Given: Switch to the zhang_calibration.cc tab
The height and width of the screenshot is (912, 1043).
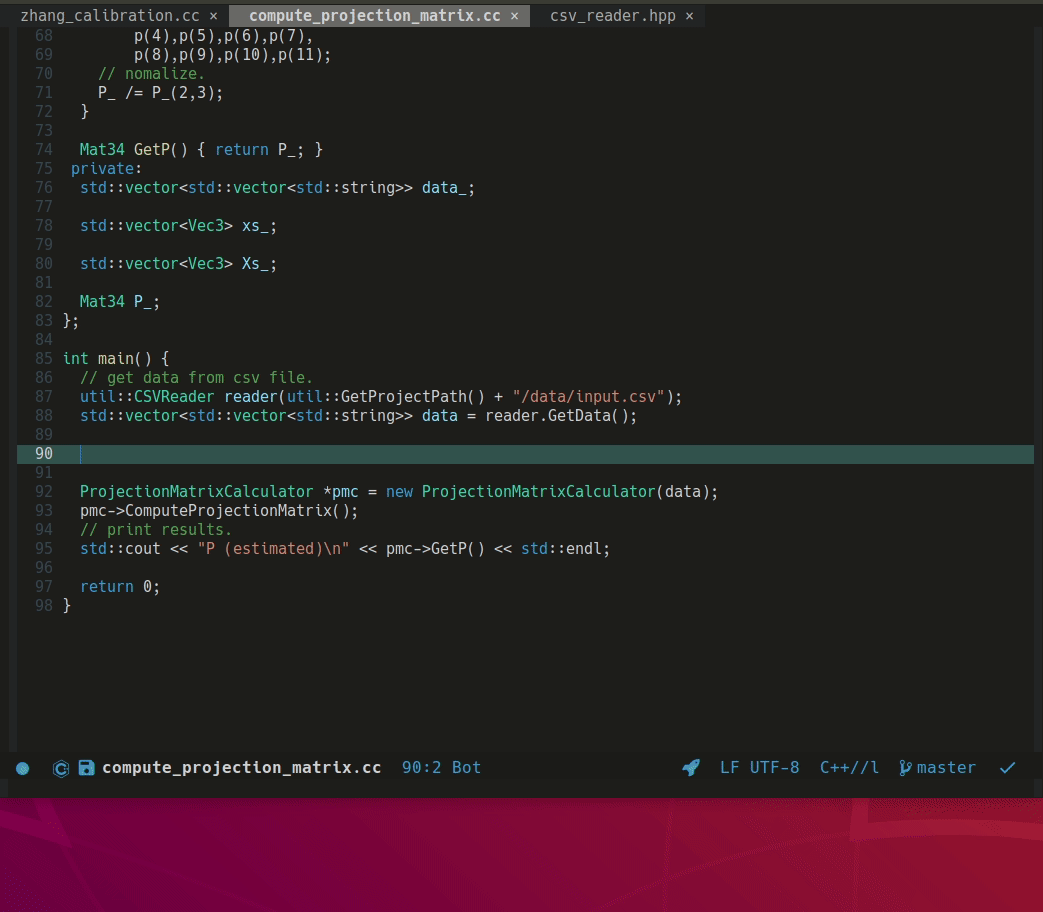Looking at the screenshot, I should pos(110,15).
